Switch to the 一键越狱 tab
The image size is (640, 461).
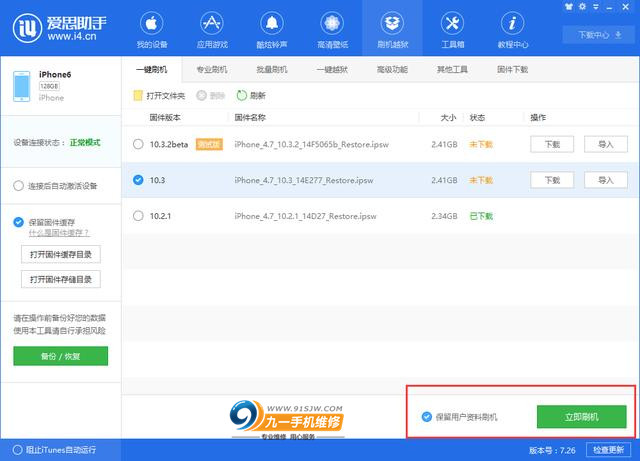[x=332, y=69]
